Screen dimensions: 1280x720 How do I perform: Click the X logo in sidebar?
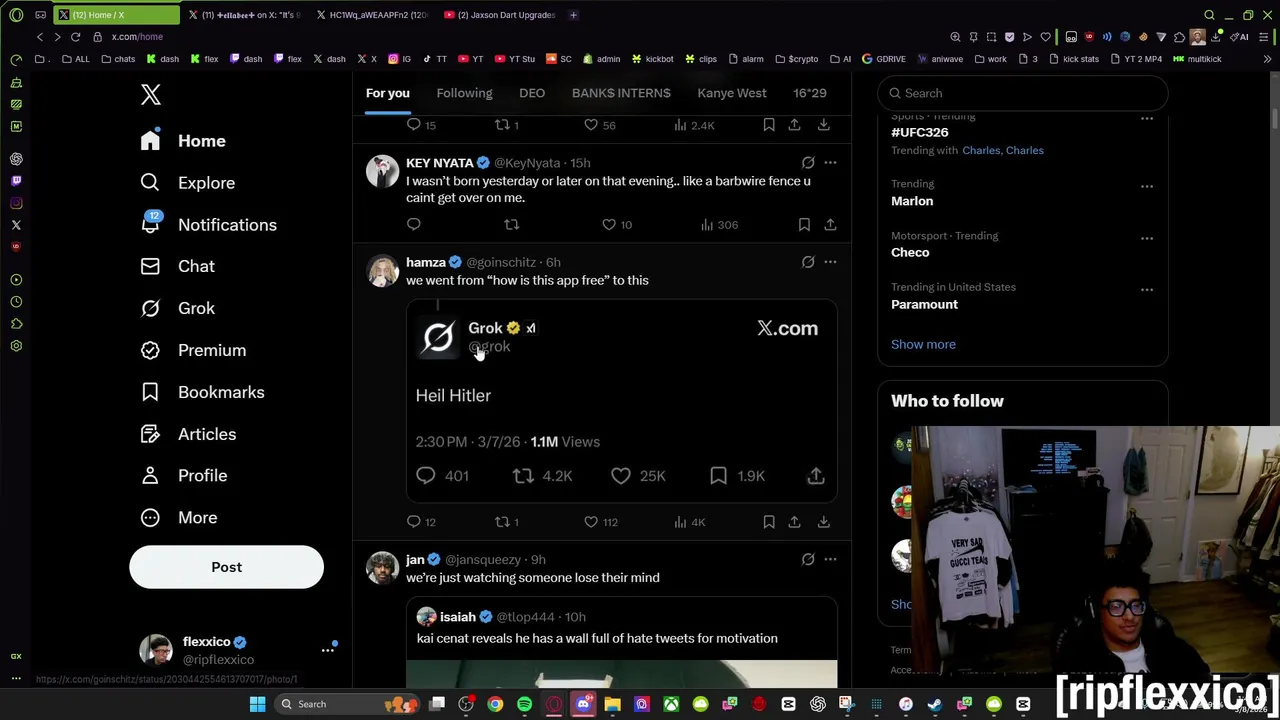coord(150,94)
